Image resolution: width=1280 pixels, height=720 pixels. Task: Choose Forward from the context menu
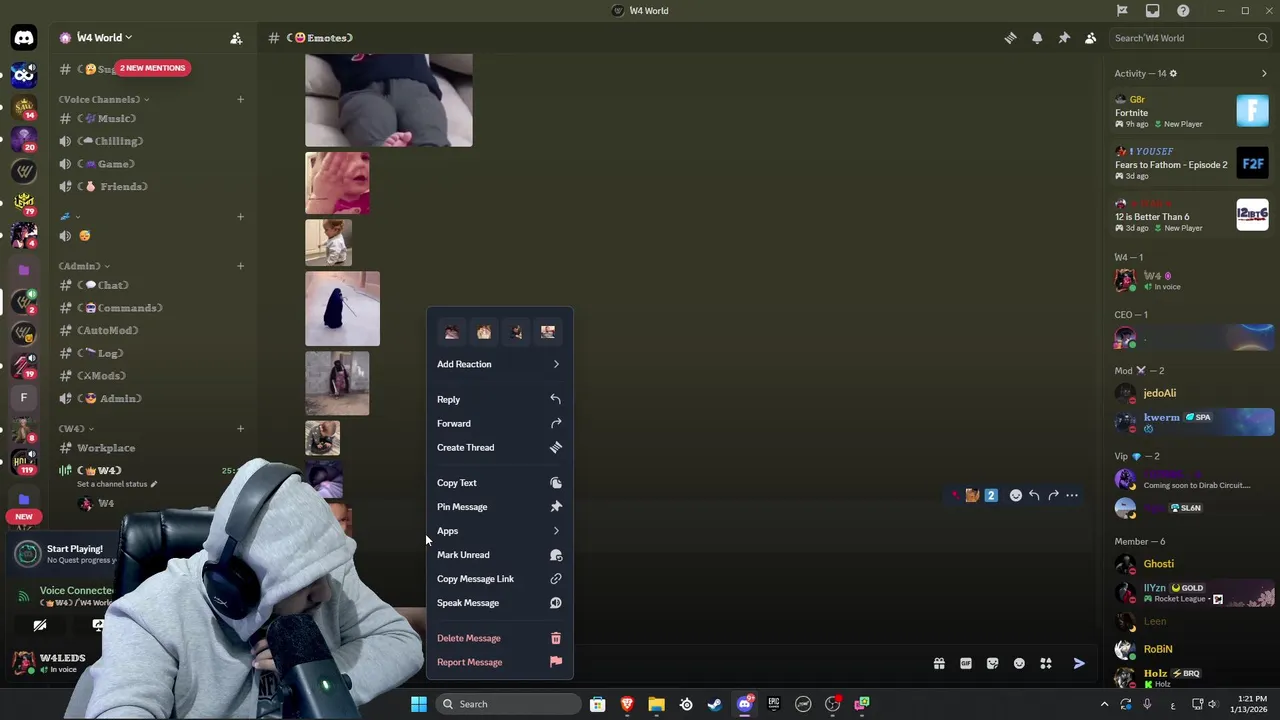pyautogui.click(x=499, y=423)
